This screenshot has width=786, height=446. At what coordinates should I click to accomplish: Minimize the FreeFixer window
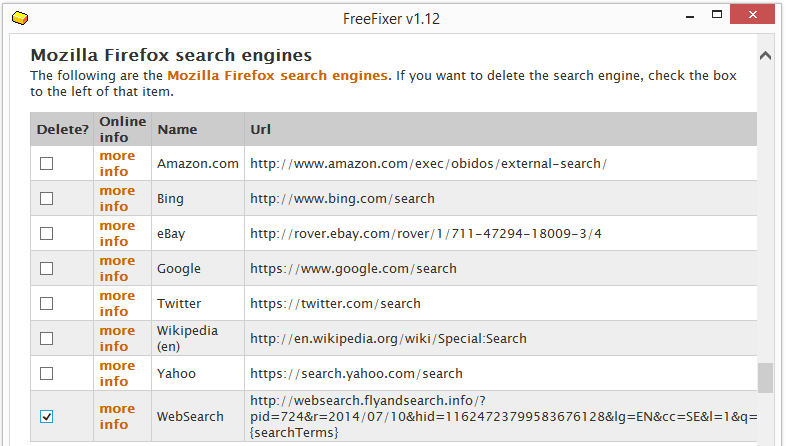pos(690,17)
